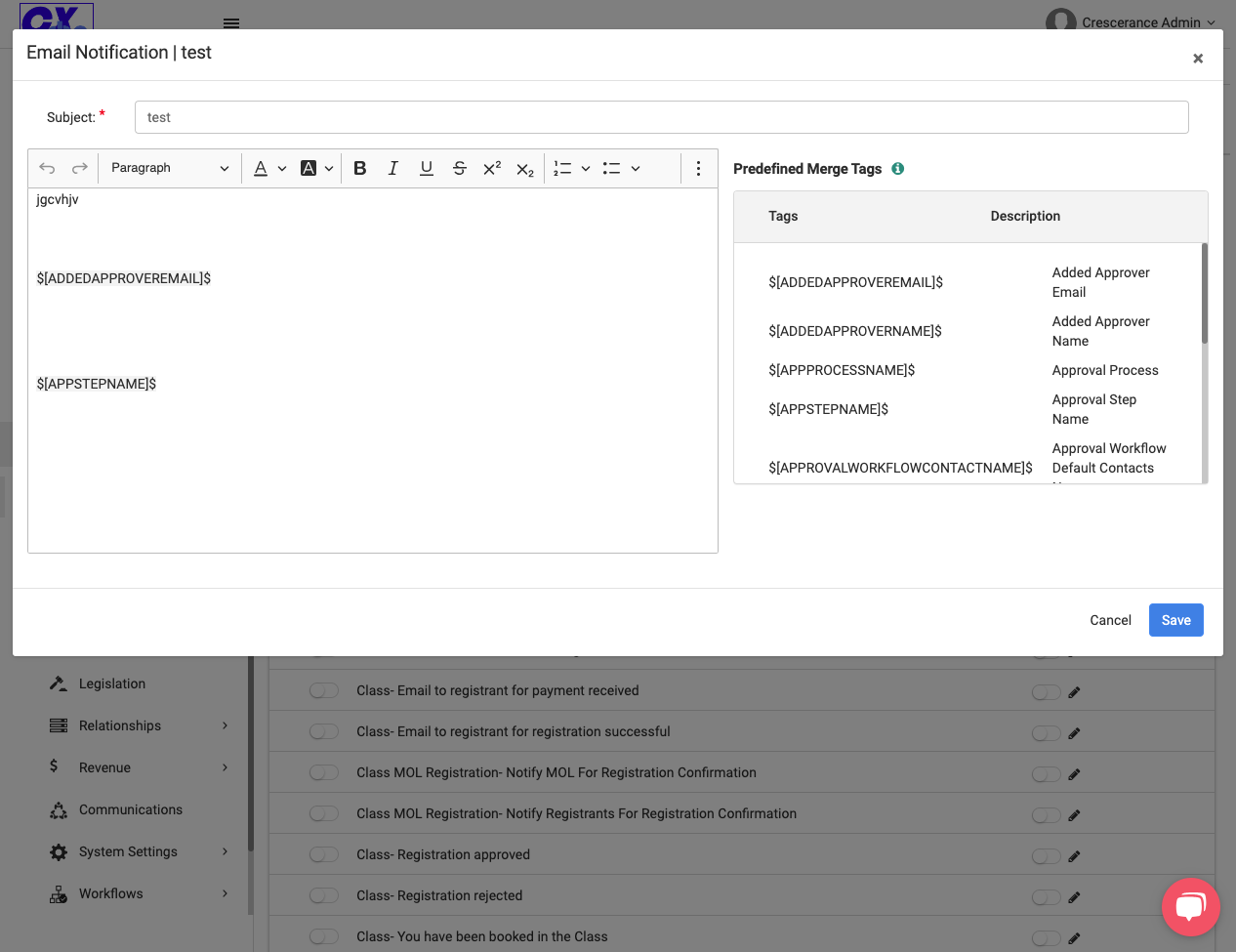Toggle left switch for registration successful email
The height and width of the screenshot is (952, 1236).
pyautogui.click(x=324, y=731)
